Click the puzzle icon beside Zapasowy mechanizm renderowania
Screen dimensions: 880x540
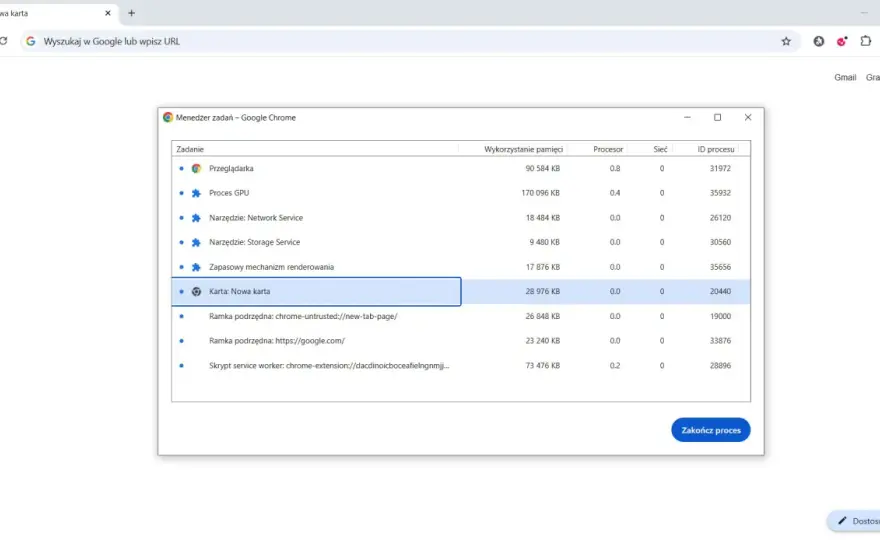pos(196,267)
